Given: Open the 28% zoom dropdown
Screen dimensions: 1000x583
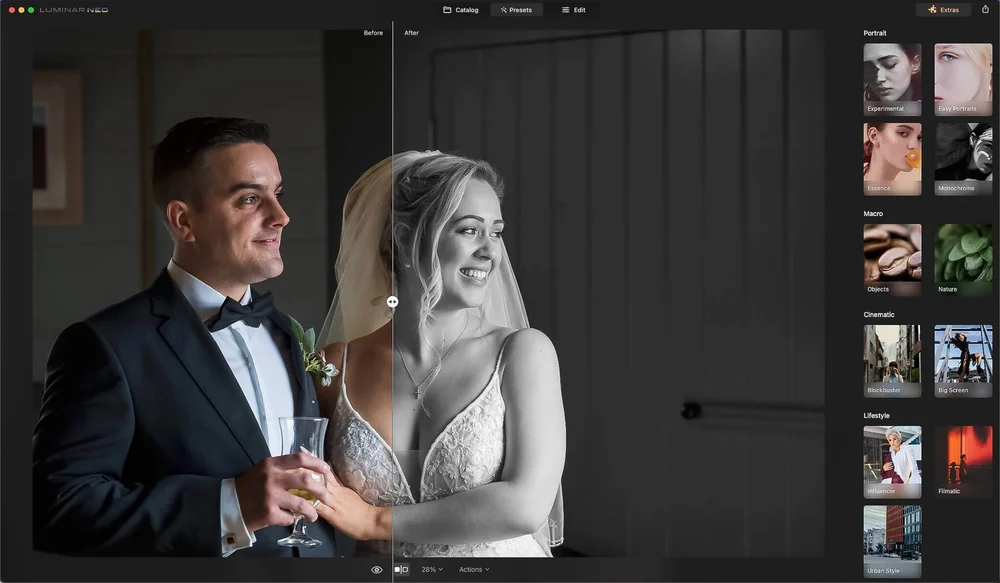Looking at the screenshot, I should tap(432, 570).
